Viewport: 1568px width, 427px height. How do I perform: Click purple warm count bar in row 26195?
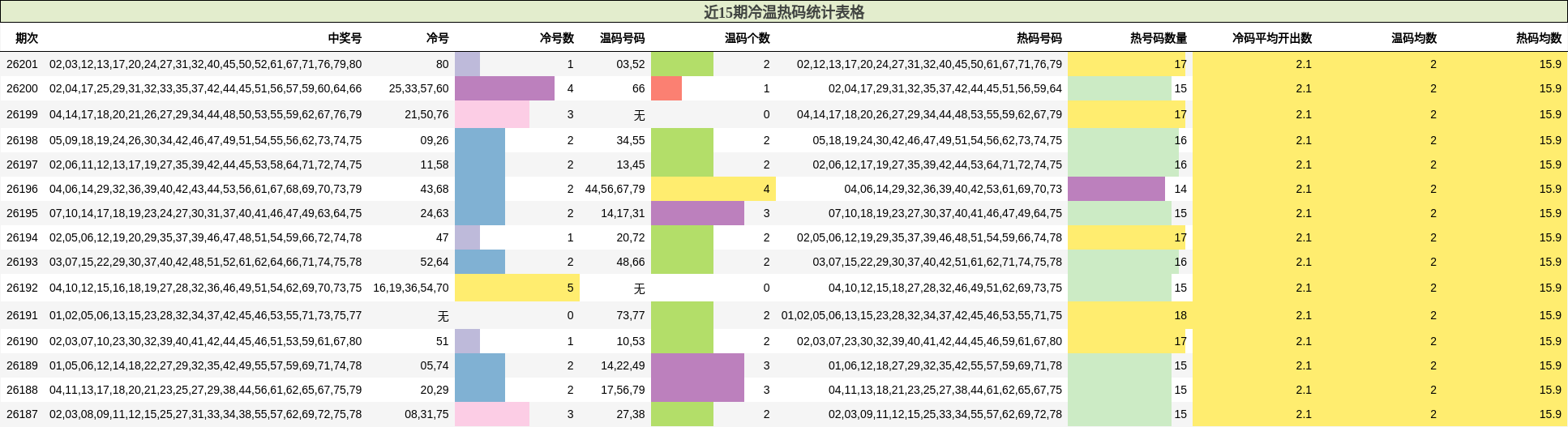[697, 213]
